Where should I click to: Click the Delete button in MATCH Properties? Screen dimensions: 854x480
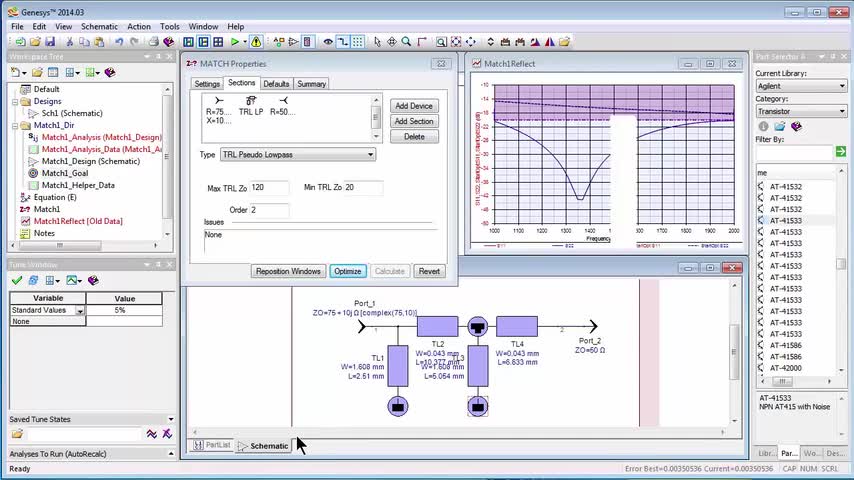pyautogui.click(x=414, y=137)
